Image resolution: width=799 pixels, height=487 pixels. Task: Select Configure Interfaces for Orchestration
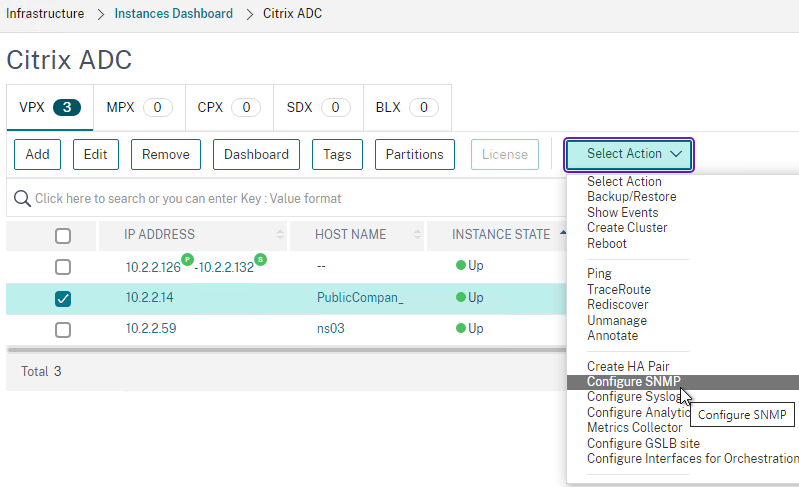pyautogui.click(x=693, y=458)
